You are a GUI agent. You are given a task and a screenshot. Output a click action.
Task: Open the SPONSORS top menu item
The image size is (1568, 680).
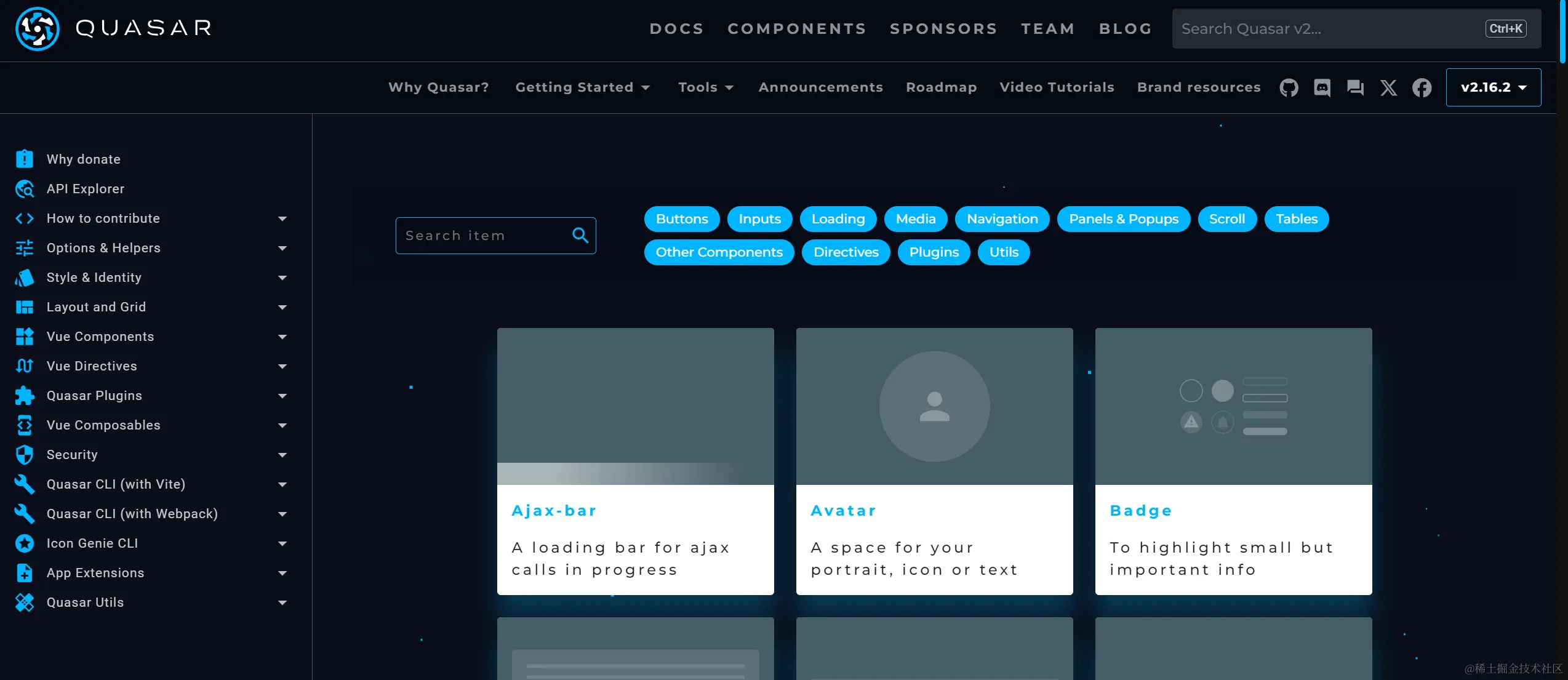943,29
